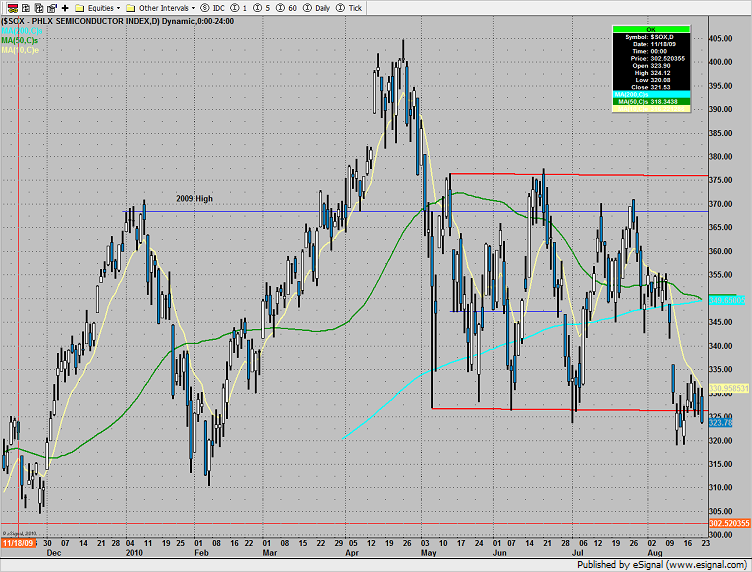Click the red and yellow link chart icon

pyautogui.click(x=13, y=8)
